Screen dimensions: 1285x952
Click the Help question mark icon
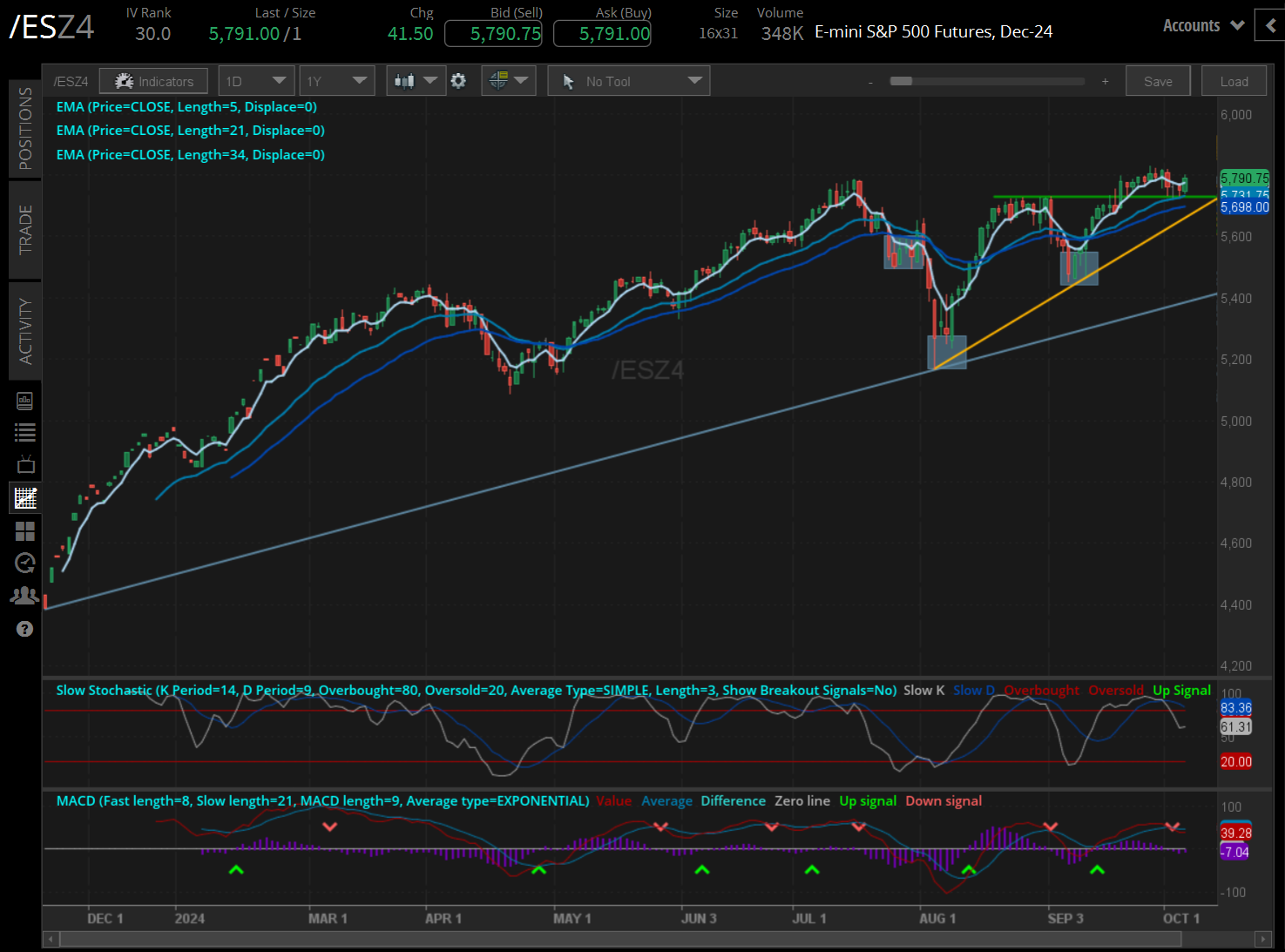[24, 629]
